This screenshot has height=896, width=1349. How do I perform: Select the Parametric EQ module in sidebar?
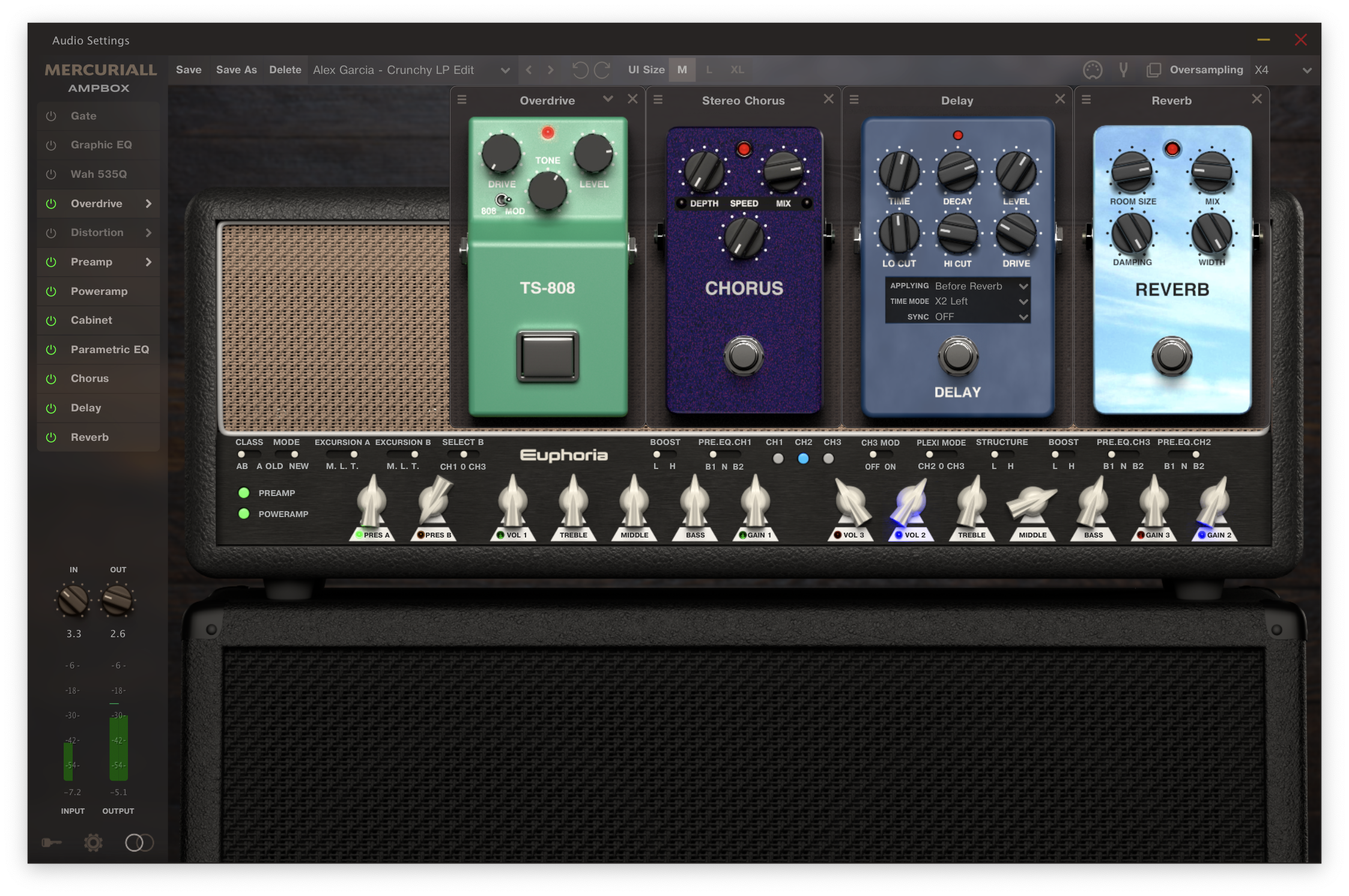click(x=99, y=350)
